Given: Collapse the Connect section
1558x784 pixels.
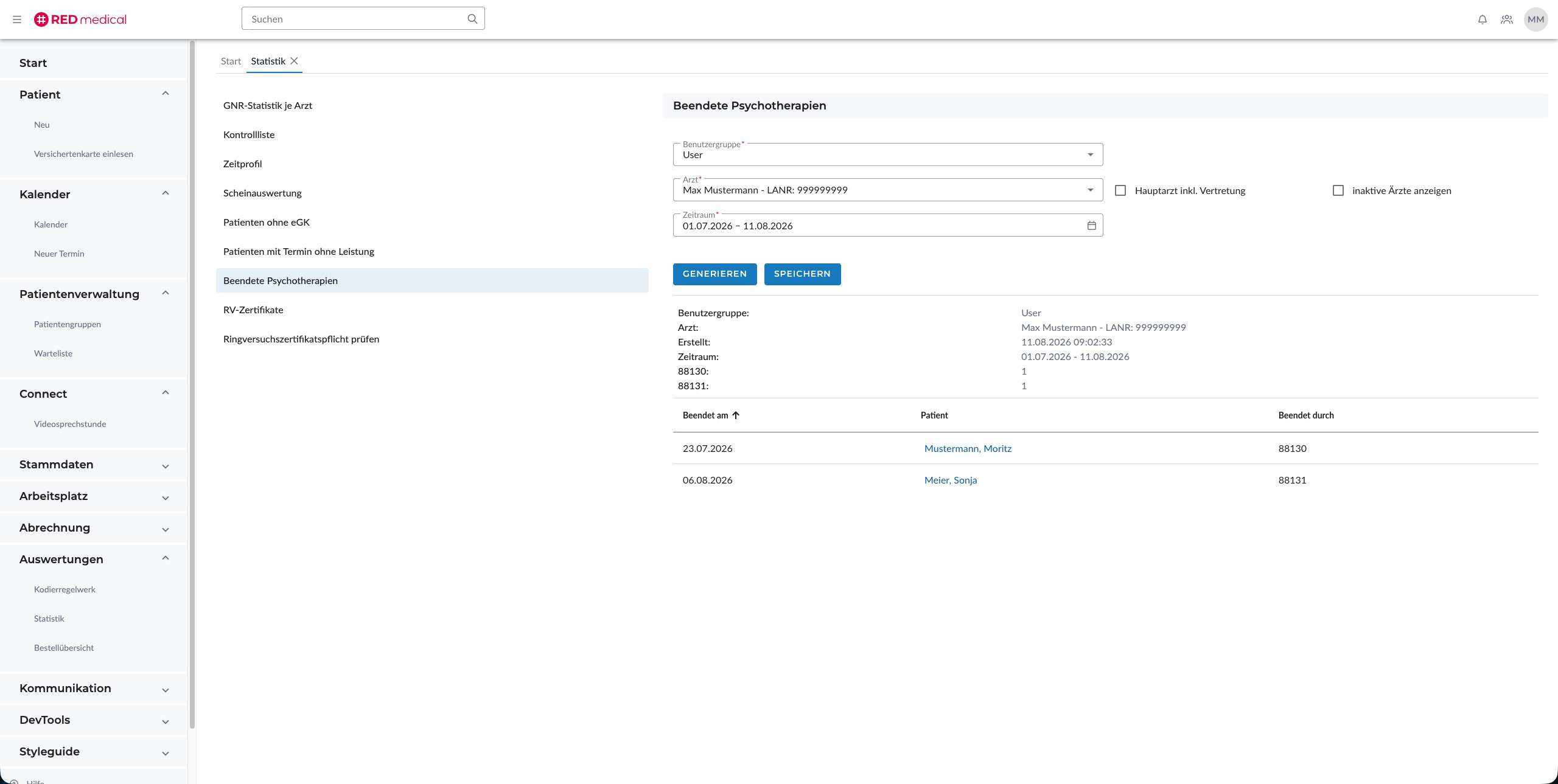Looking at the screenshot, I should tap(166, 393).
